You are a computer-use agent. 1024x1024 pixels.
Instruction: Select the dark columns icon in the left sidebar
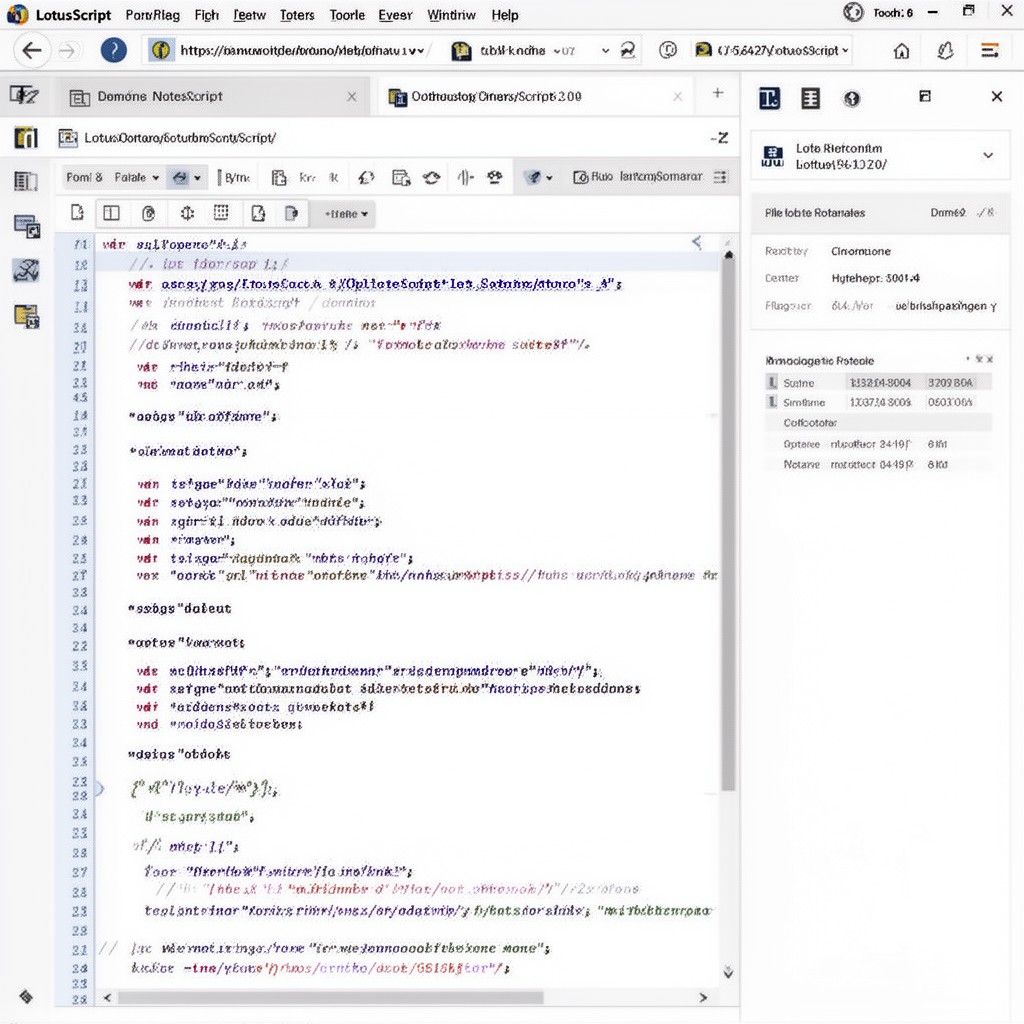click(26, 138)
